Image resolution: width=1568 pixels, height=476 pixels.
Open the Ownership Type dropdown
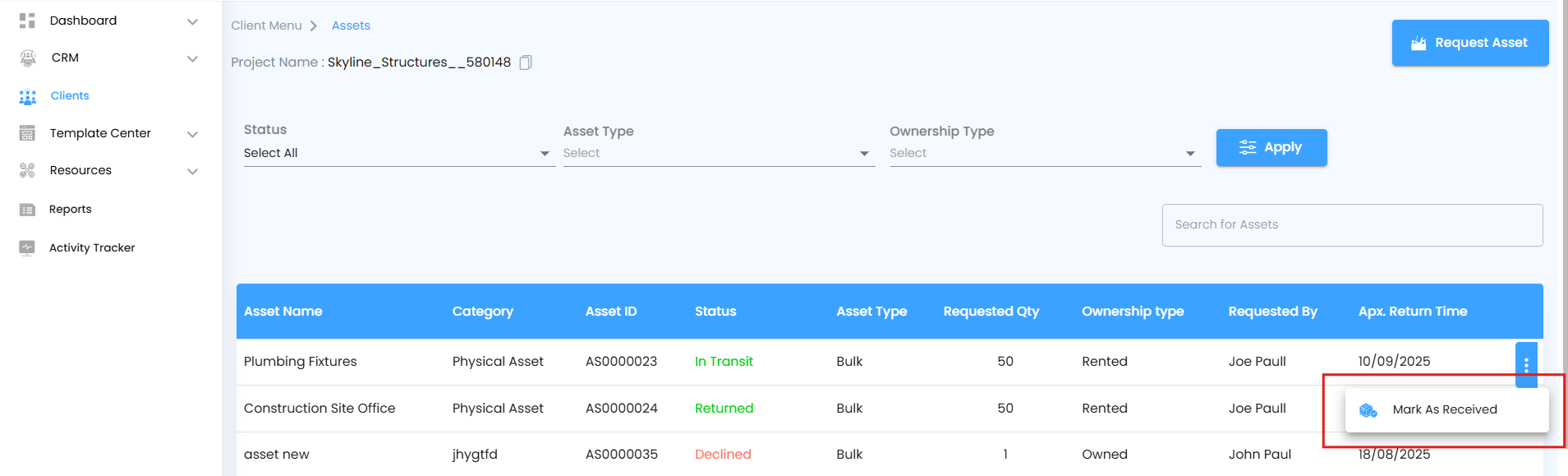[1044, 154]
